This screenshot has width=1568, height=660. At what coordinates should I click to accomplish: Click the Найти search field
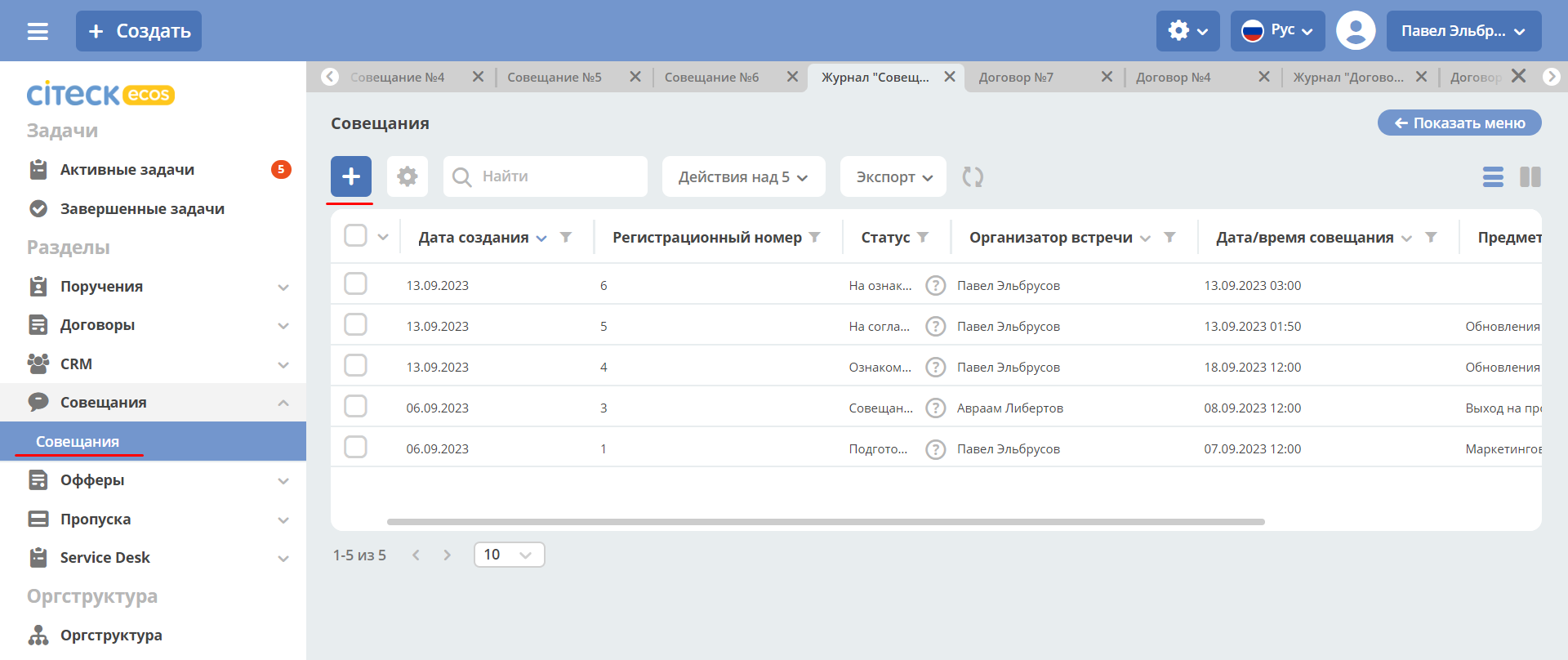[x=546, y=176]
